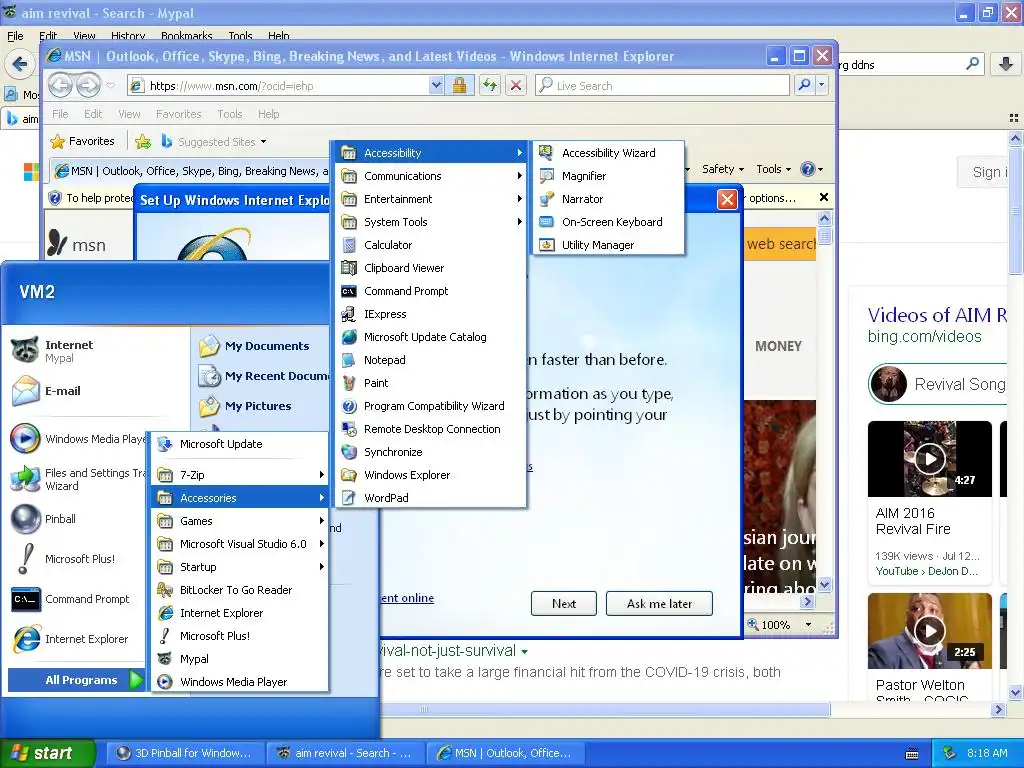
Task: Open Mypal History menu
Action: pyautogui.click(x=127, y=36)
